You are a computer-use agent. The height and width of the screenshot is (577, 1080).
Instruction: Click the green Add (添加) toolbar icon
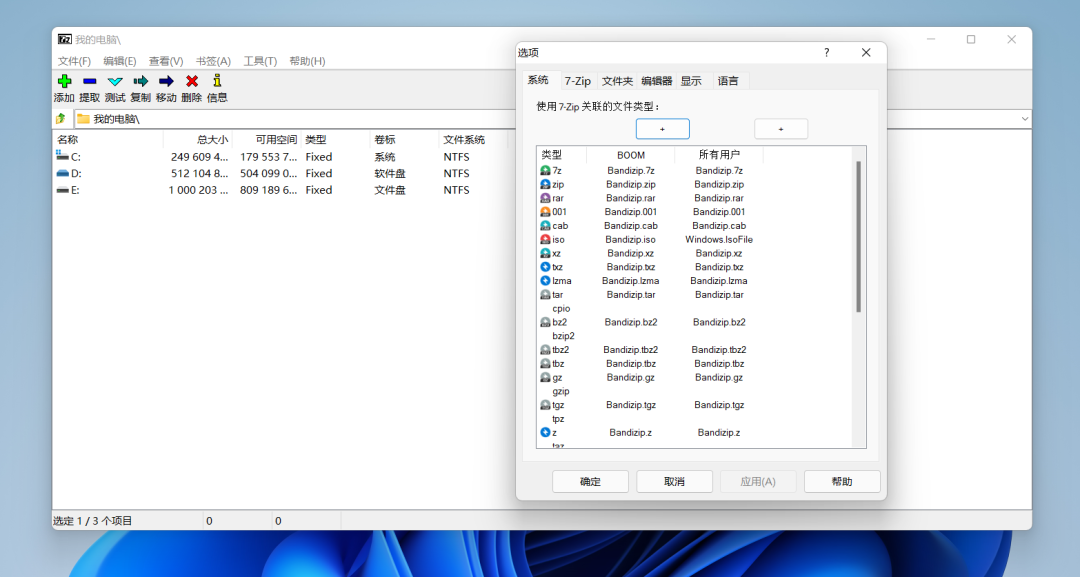pyautogui.click(x=64, y=81)
